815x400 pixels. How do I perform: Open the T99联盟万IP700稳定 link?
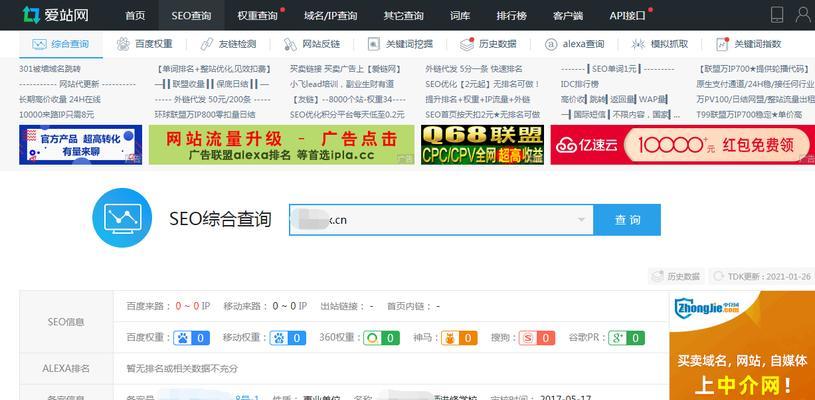pos(749,114)
